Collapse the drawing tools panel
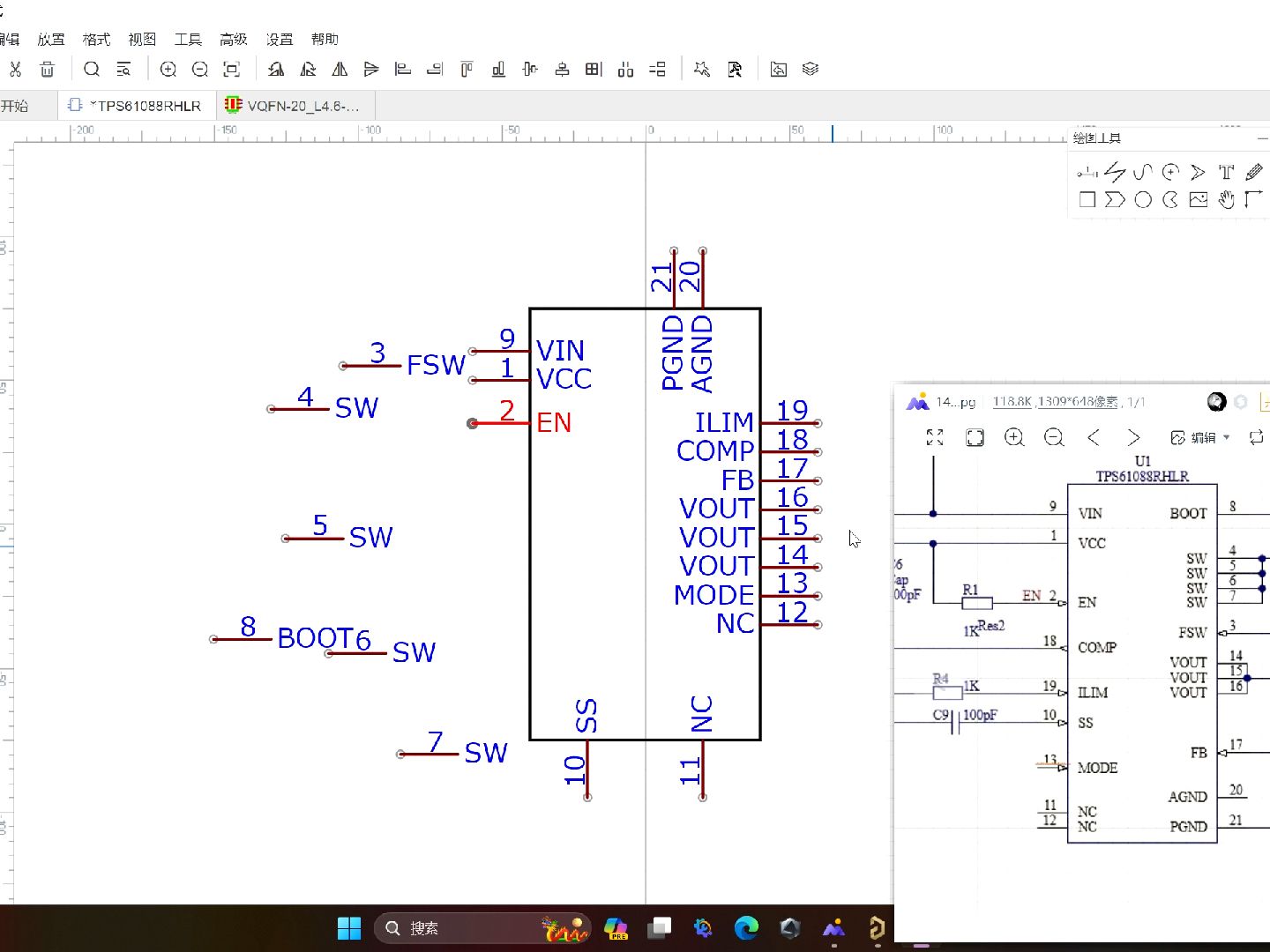This screenshot has width=1270, height=952. click(x=1262, y=138)
